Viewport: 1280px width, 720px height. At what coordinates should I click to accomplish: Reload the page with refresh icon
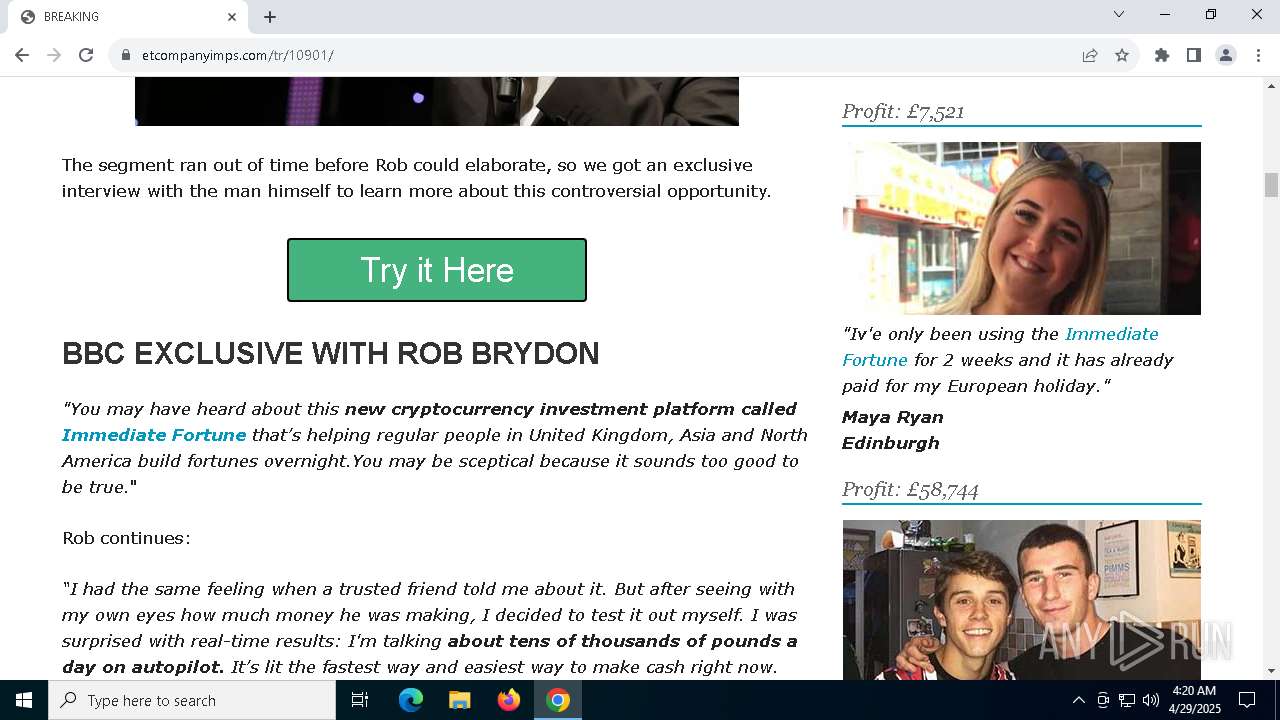click(86, 55)
